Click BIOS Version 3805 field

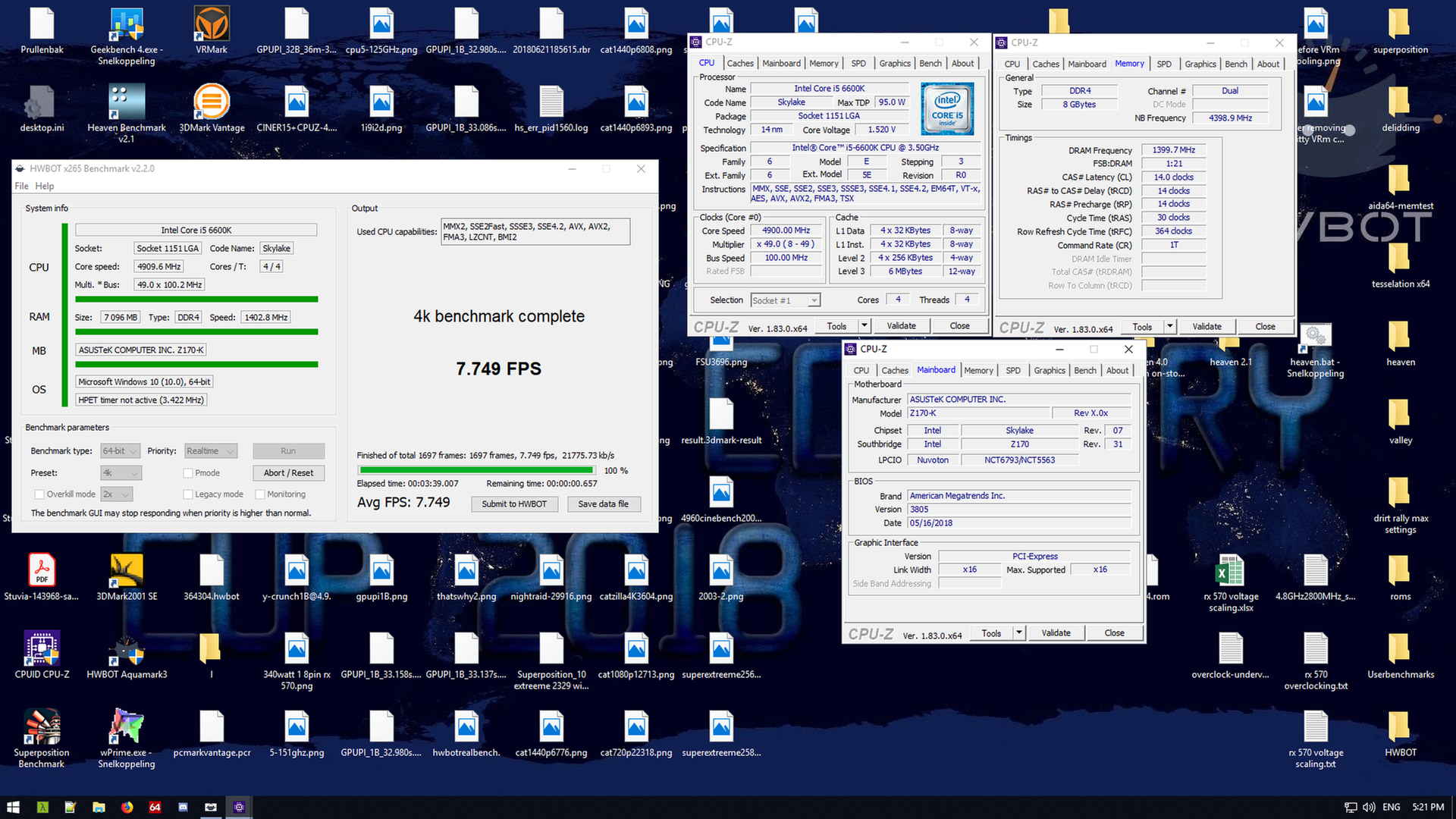point(1020,509)
